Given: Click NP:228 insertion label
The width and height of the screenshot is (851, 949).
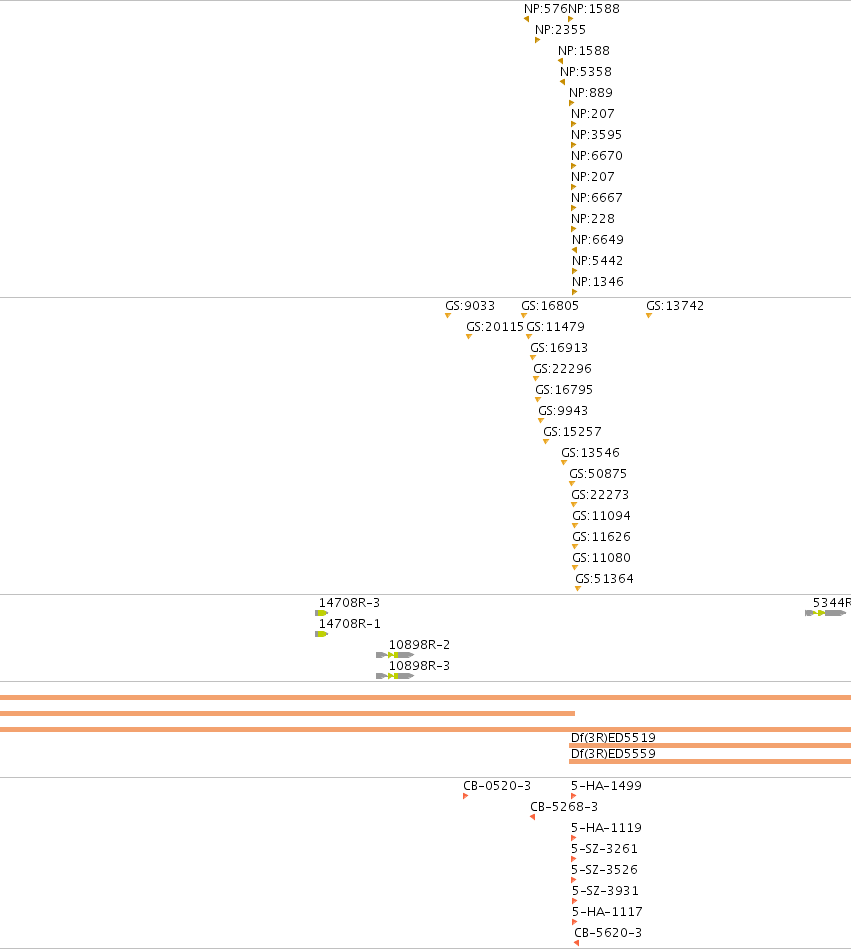Looking at the screenshot, I should (593, 218).
